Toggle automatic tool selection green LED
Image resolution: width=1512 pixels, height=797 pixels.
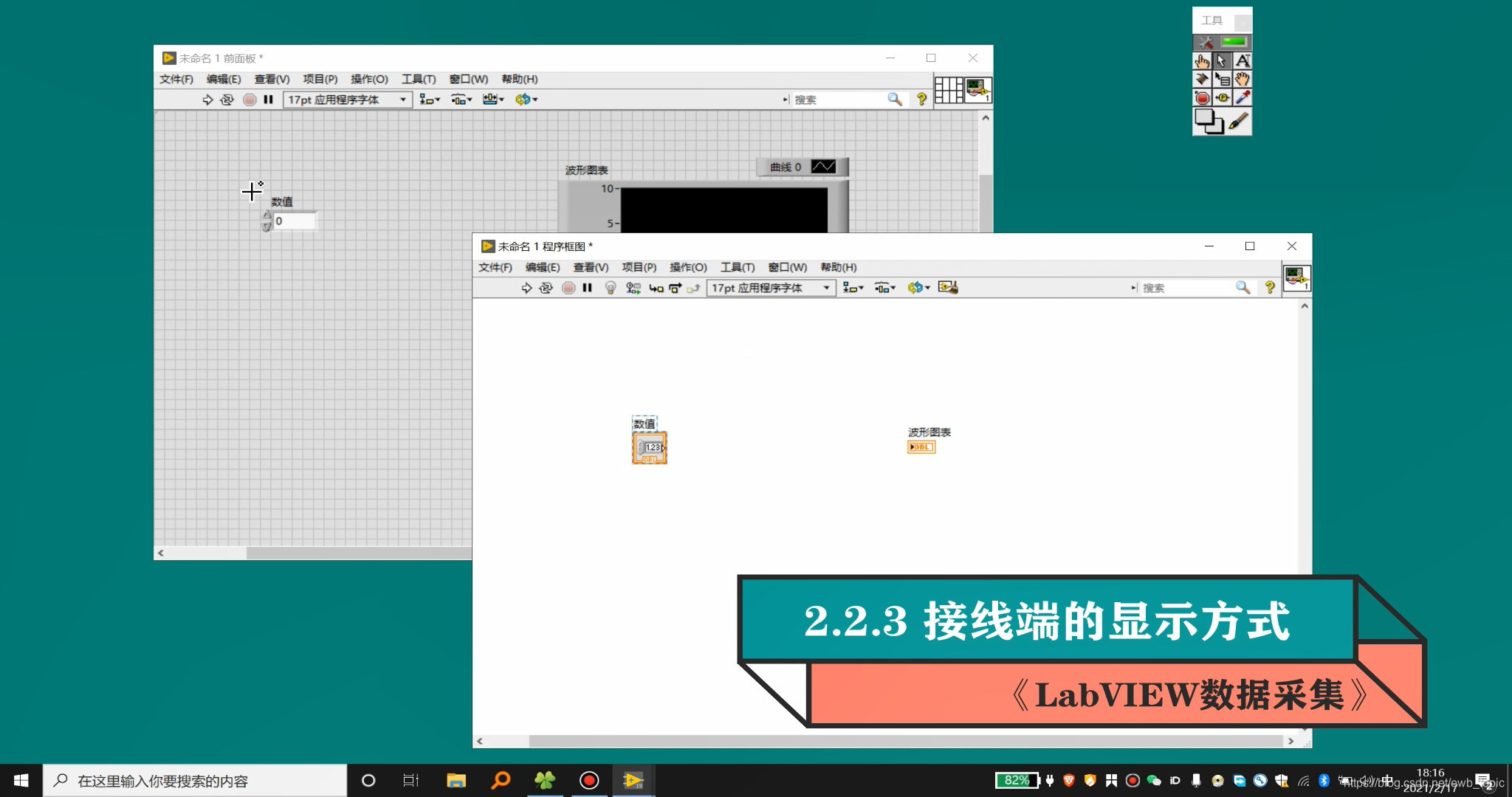pos(1234,41)
